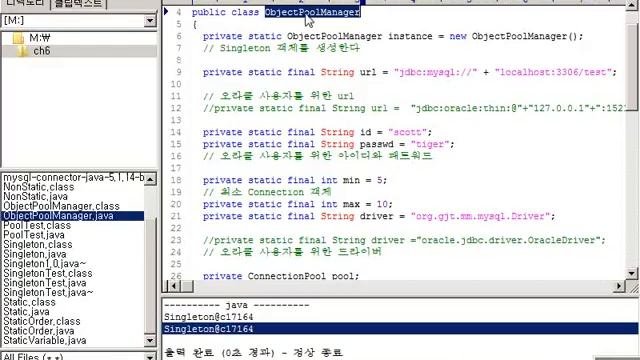Open the All Files filter dropdown

[x=150, y=357]
